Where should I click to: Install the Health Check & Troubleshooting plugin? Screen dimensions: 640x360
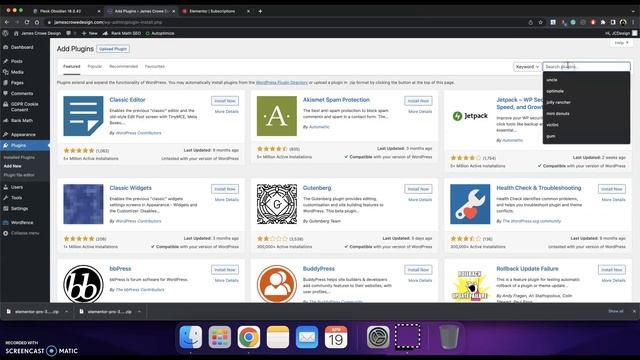tap(611, 189)
